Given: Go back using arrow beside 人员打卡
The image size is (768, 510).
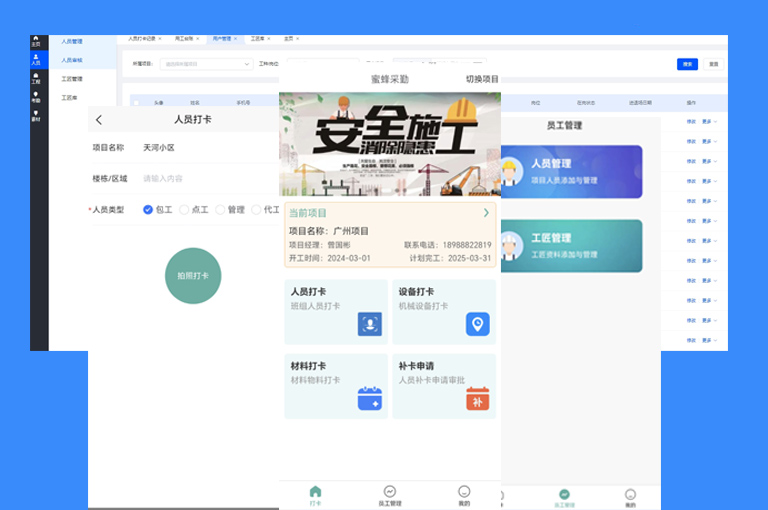Looking at the screenshot, I should point(99,120).
